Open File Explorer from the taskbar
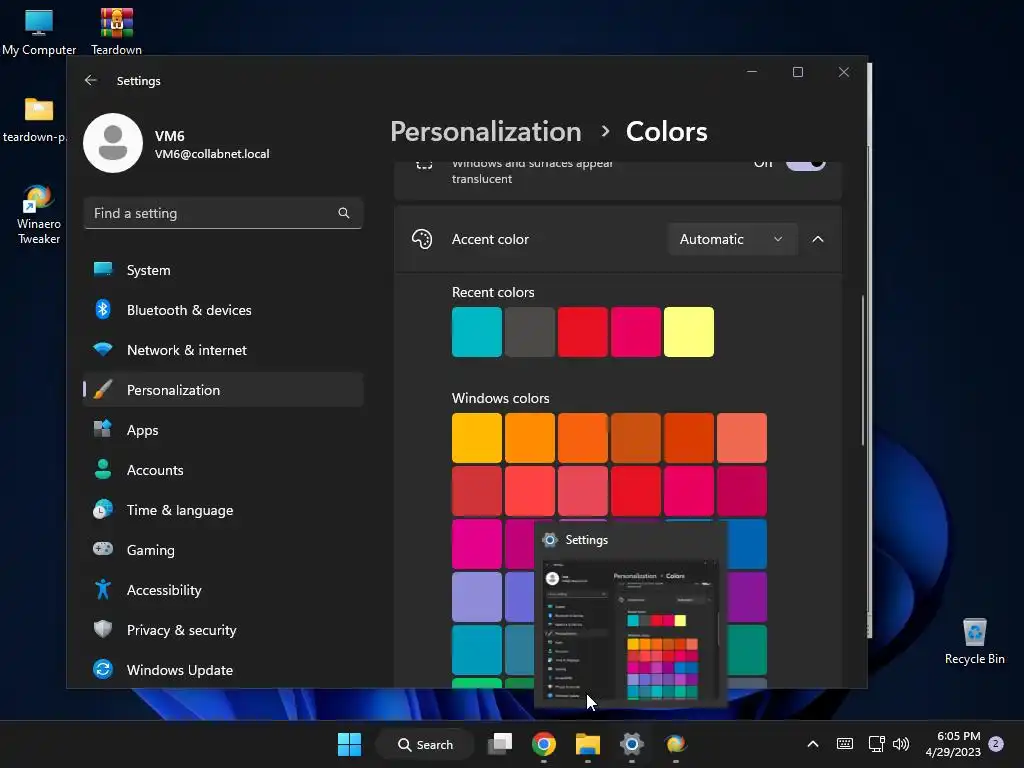This screenshot has height=768, width=1024. 588,744
